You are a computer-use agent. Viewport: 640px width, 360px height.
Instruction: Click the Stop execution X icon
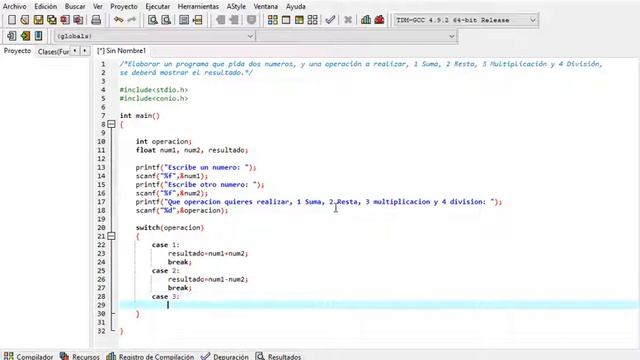(x=348, y=20)
